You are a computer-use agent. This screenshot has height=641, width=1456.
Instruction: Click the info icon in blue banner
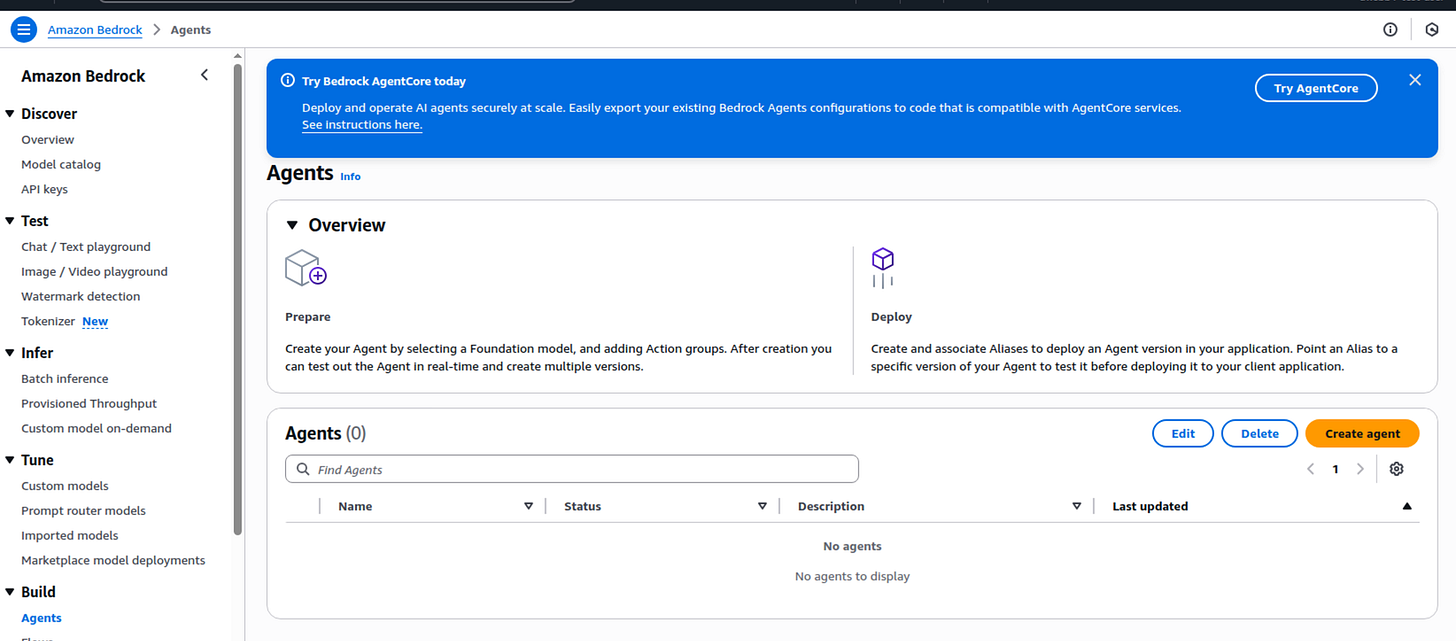click(288, 81)
